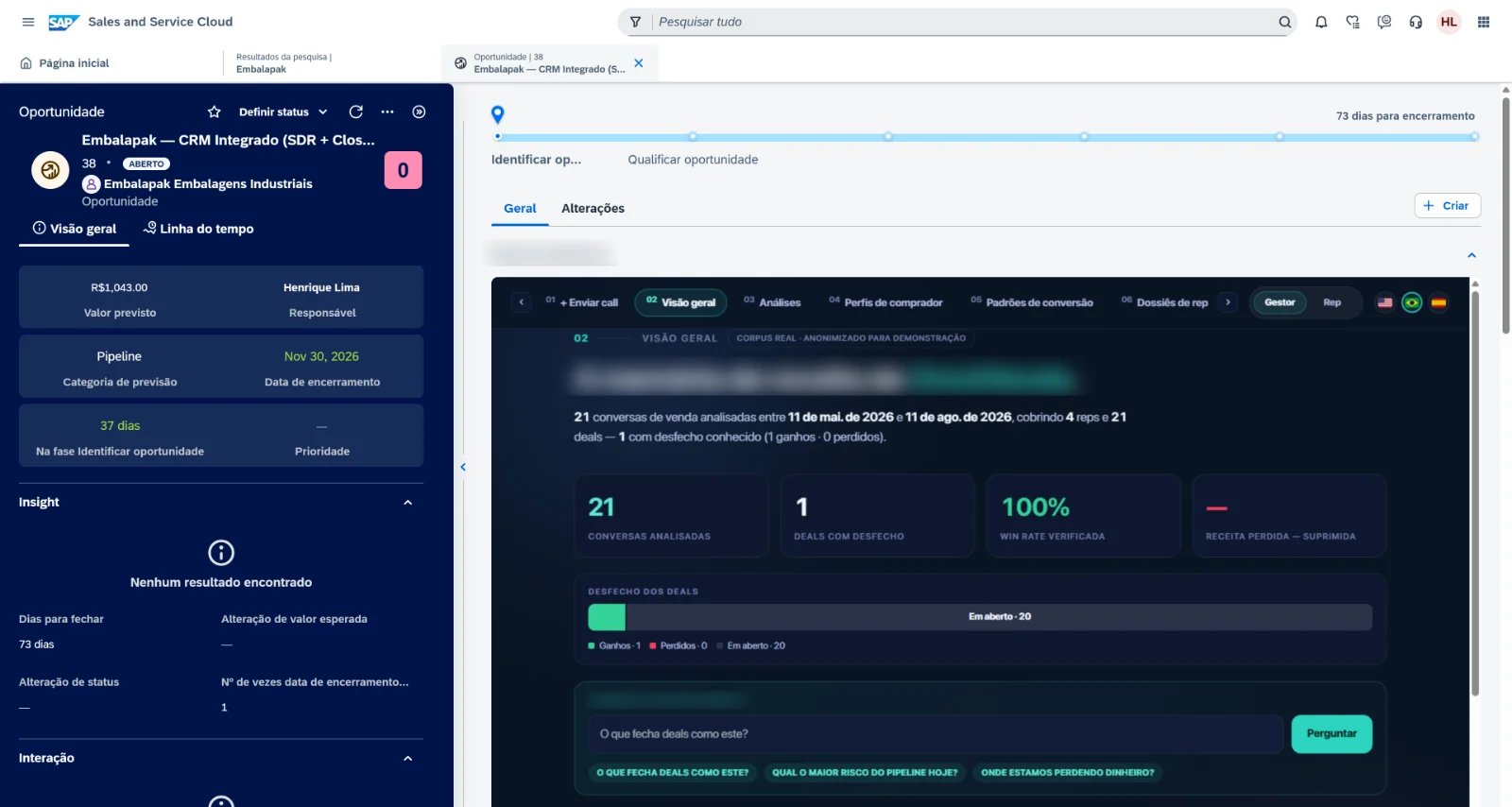Screen dimensions: 1512x807
Task: Open the search filter funnel icon
Action: point(636,22)
